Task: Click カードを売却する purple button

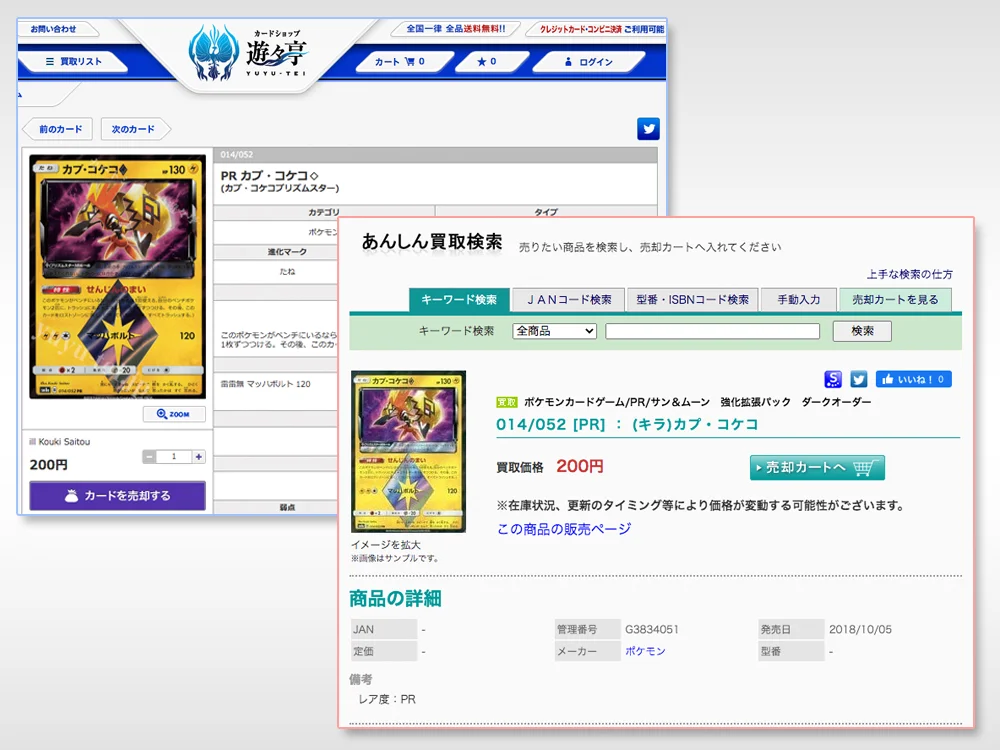Action: 117,496
